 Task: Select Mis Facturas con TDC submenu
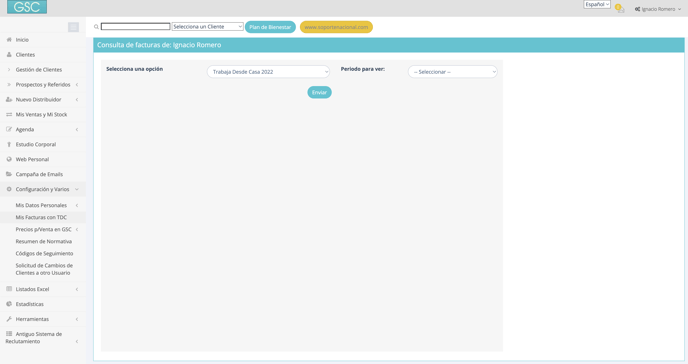(41, 217)
